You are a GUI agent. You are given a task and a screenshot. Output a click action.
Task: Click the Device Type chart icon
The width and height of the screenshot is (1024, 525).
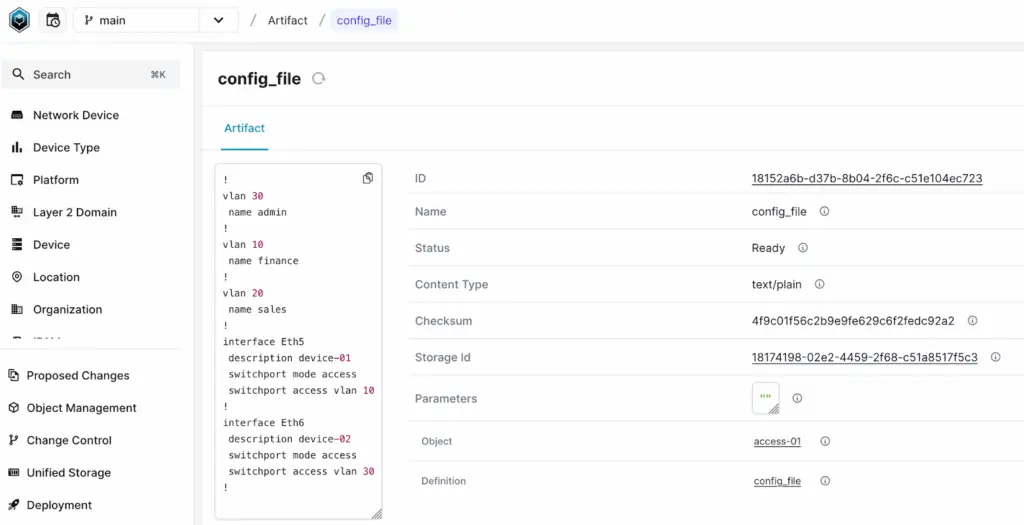pos(17,148)
